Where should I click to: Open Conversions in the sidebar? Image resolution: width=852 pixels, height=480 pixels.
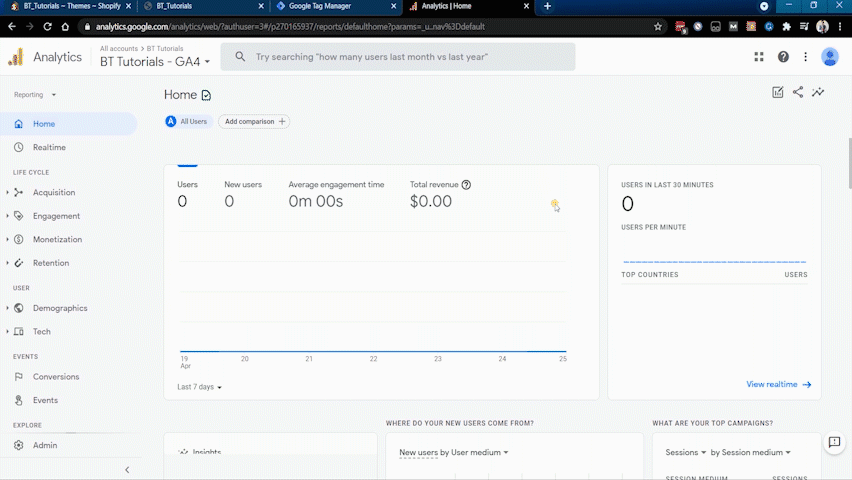click(x=55, y=377)
